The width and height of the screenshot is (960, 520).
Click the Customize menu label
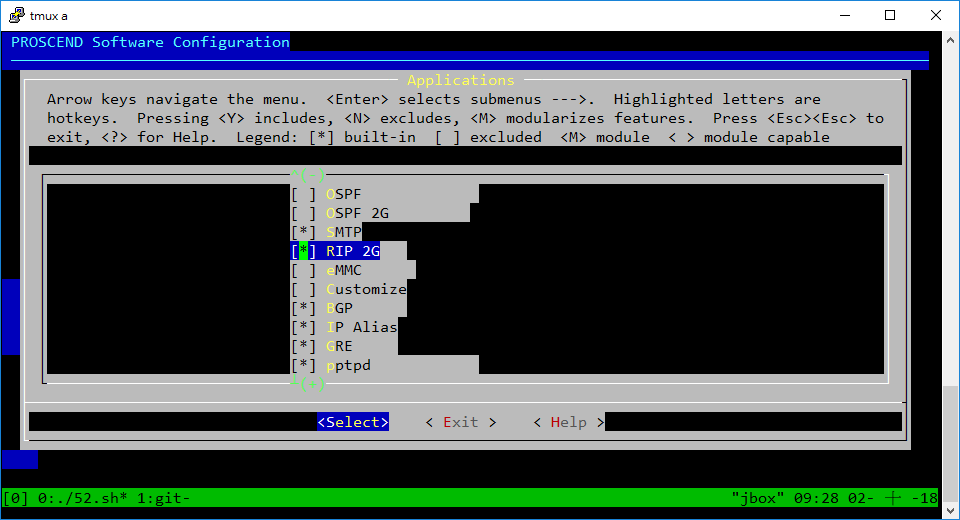[366, 289]
